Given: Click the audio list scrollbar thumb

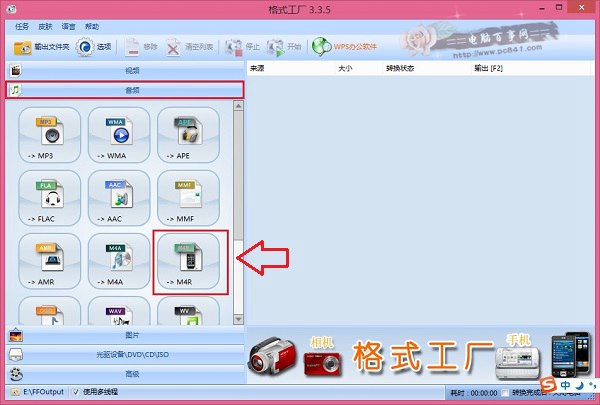Looking at the screenshot, I should coord(238,176).
